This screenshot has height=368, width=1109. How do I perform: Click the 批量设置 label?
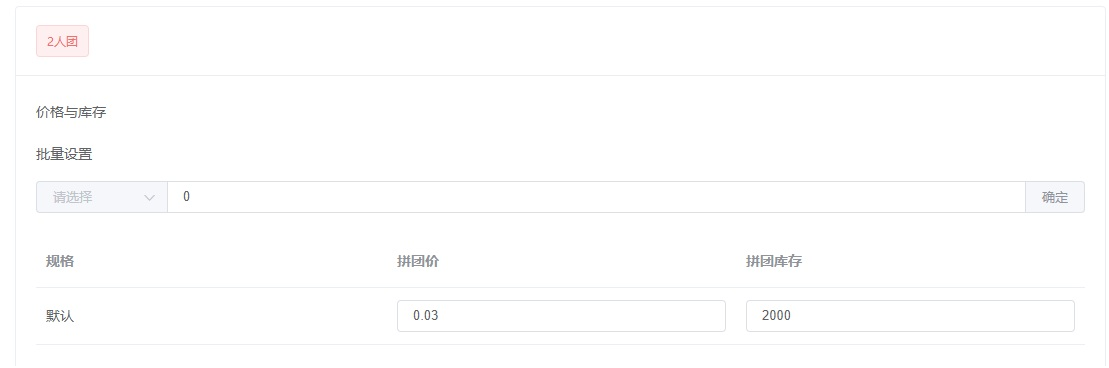click(64, 154)
